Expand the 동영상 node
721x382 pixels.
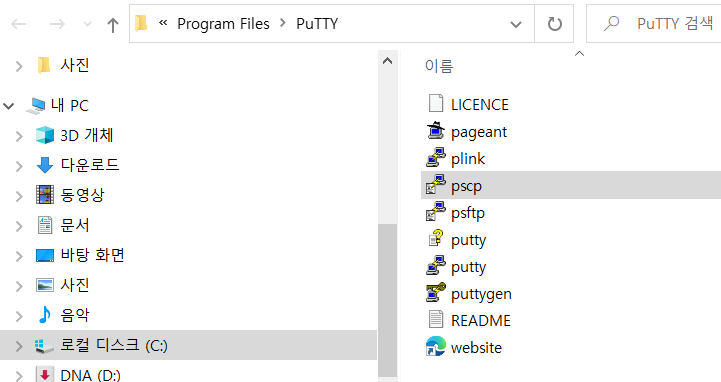pos(19,196)
